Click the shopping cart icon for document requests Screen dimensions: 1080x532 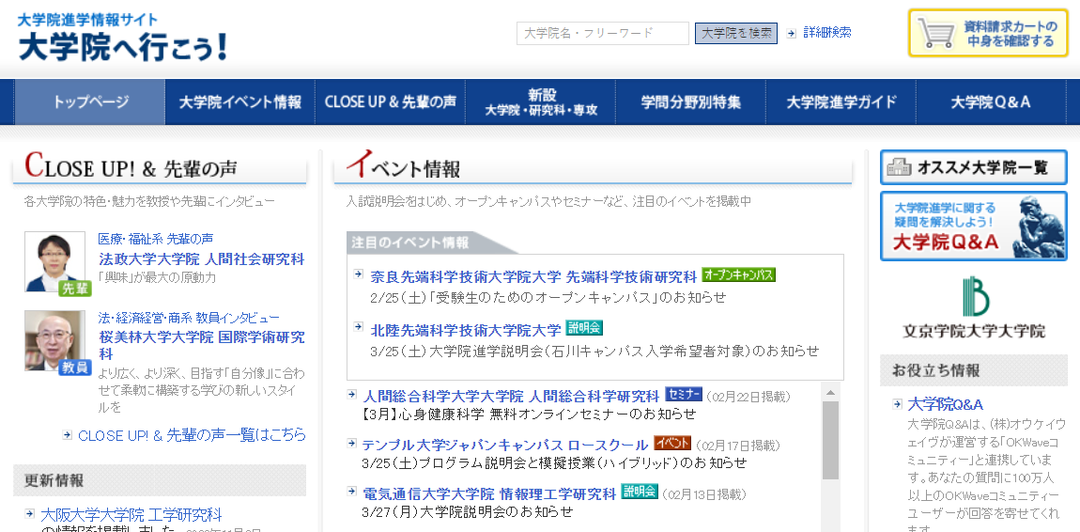pos(936,33)
